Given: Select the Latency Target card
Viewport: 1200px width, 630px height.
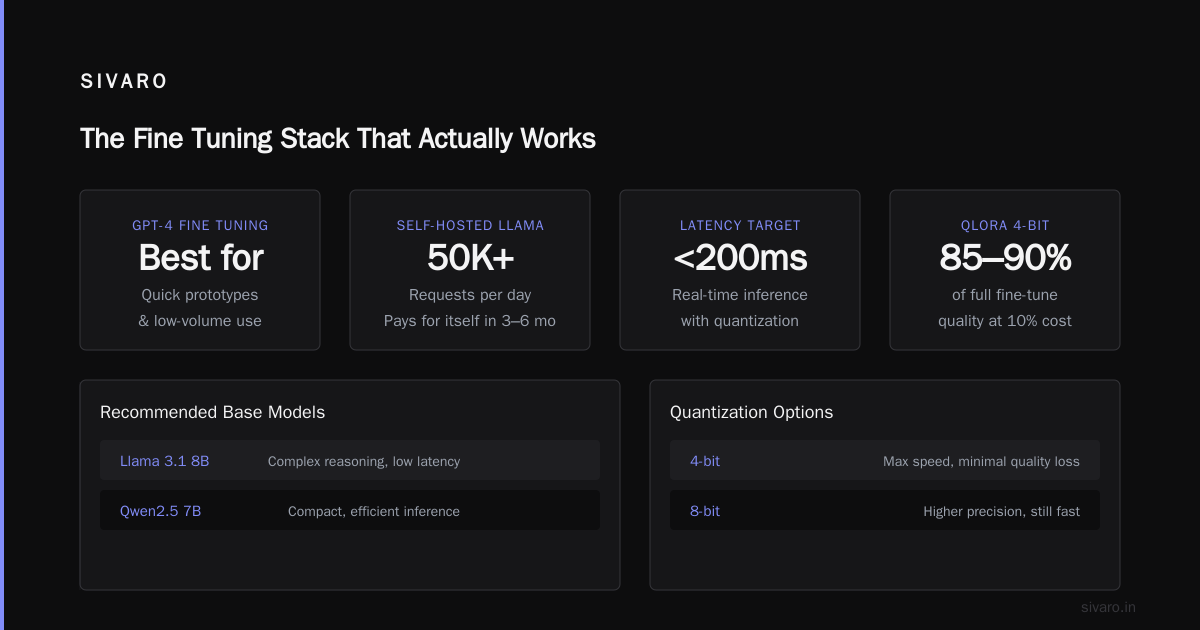Looking at the screenshot, I should tap(740, 270).
